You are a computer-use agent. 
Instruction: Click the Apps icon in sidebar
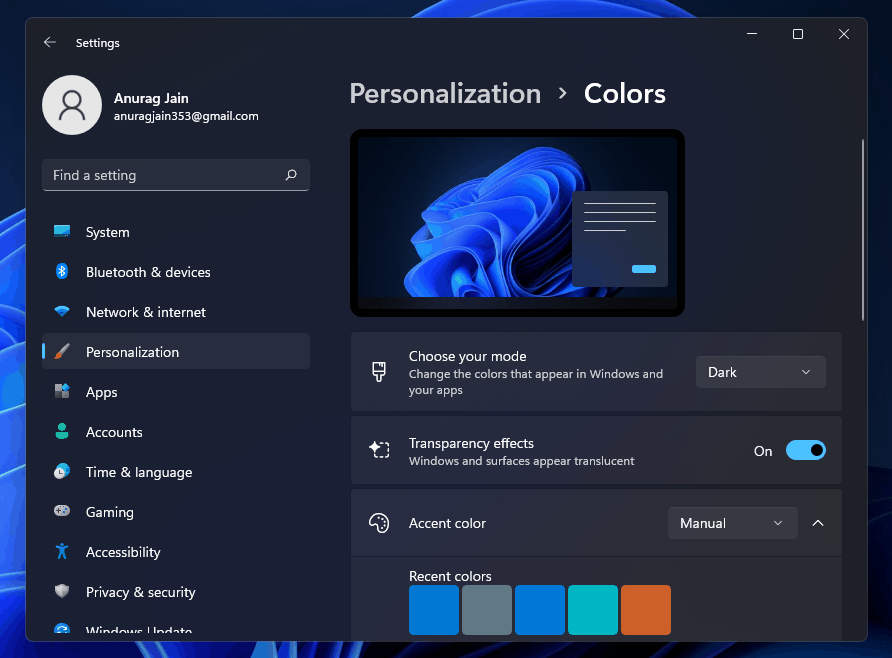(x=62, y=391)
